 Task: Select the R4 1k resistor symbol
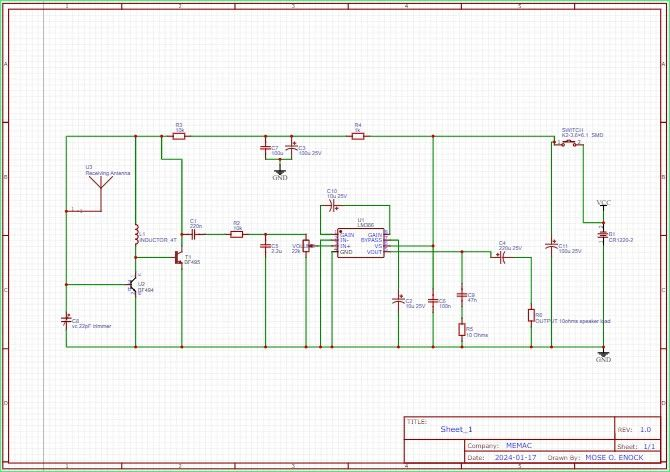tap(358, 136)
